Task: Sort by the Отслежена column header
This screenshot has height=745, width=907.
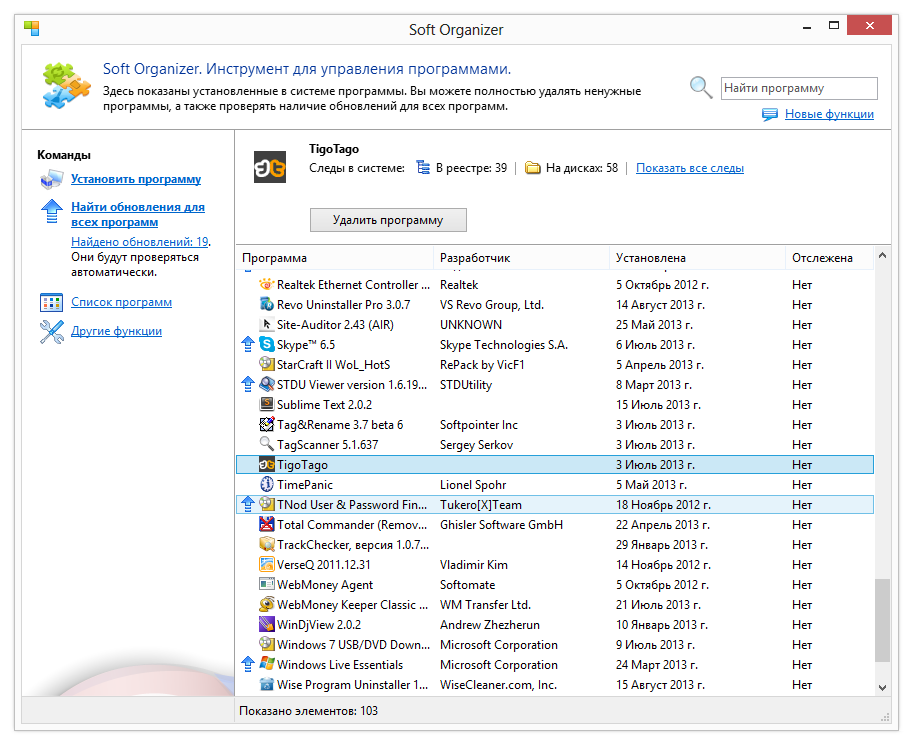Action: [x=829, y=258]
